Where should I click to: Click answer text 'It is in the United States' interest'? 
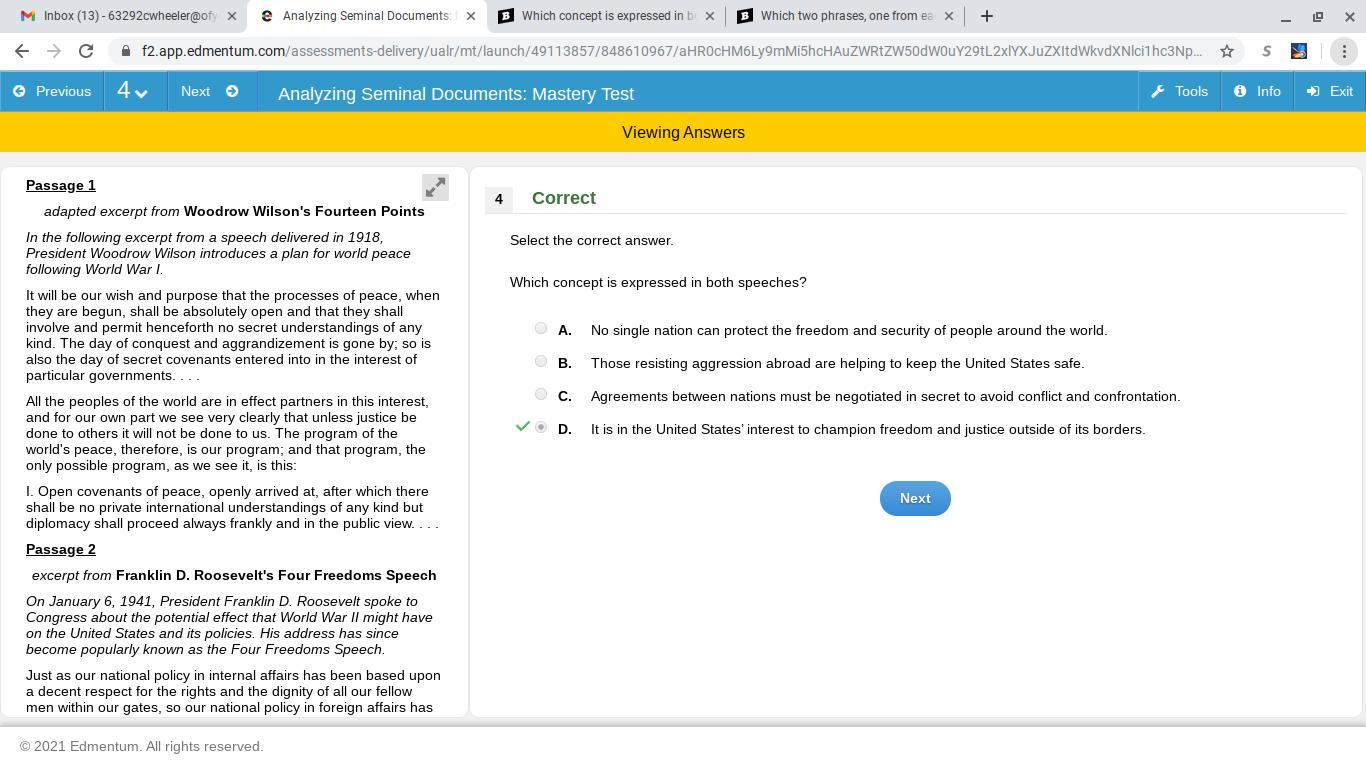868,429
